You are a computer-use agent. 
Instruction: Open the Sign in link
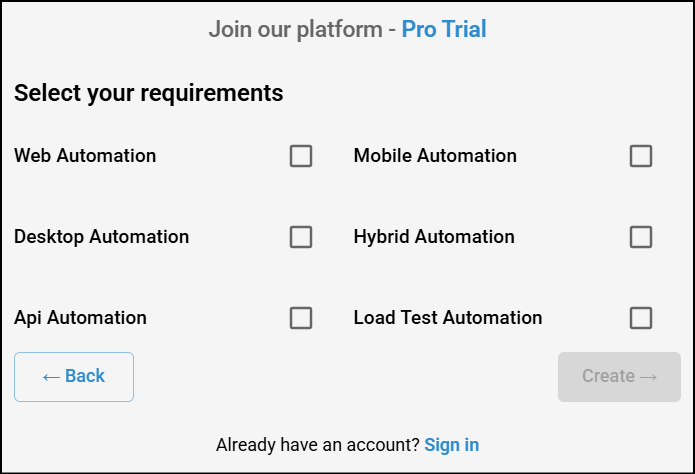(x=451, y=444)
